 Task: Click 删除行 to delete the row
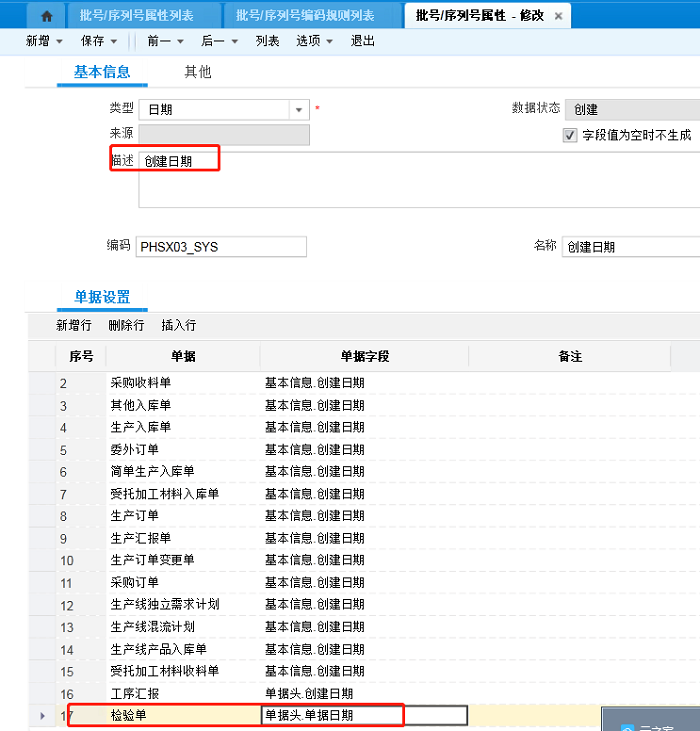[x=126, y=325]
